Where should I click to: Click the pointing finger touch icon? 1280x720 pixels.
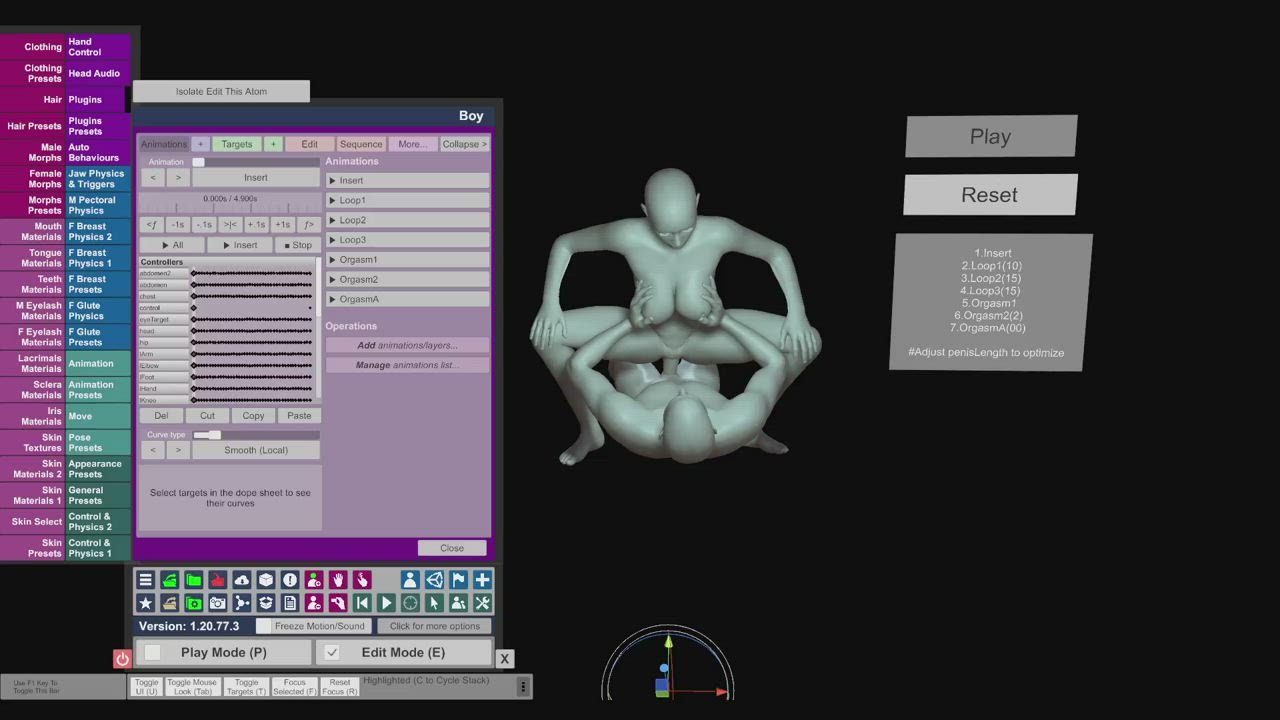pyautogui.click(x=361, y=580)
